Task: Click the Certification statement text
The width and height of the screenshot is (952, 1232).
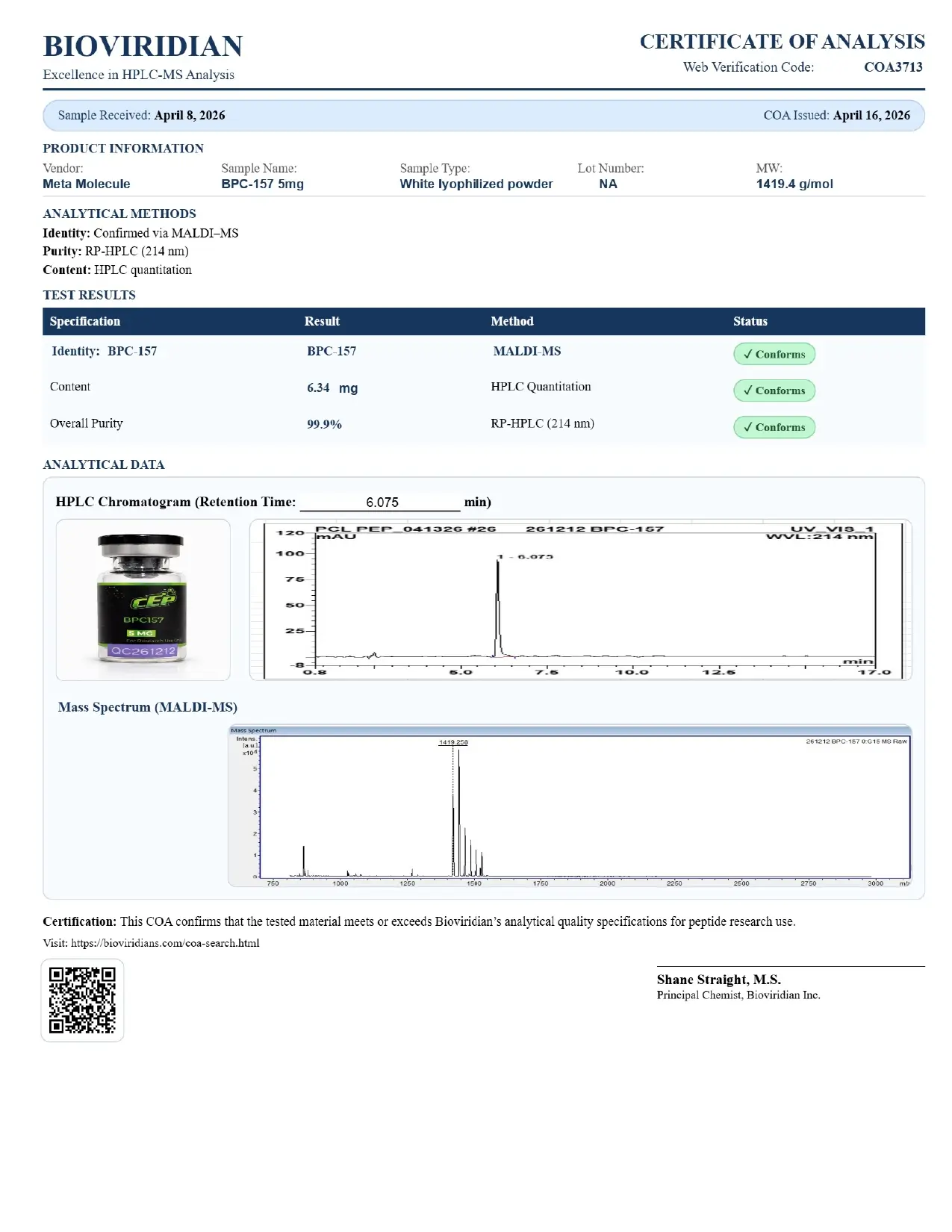Action: click(x=419, y=921)
